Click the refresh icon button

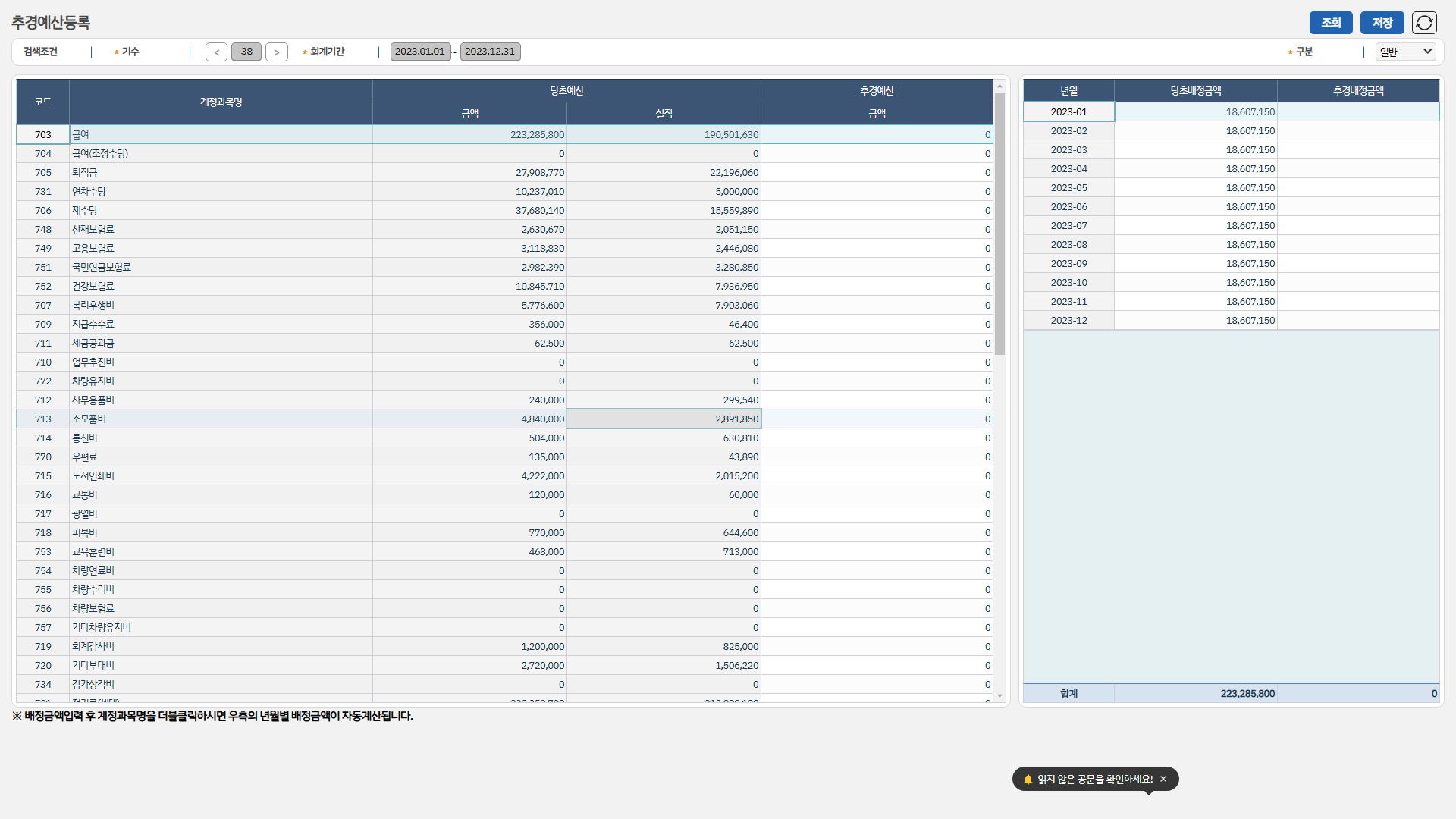pos(1424,23)
